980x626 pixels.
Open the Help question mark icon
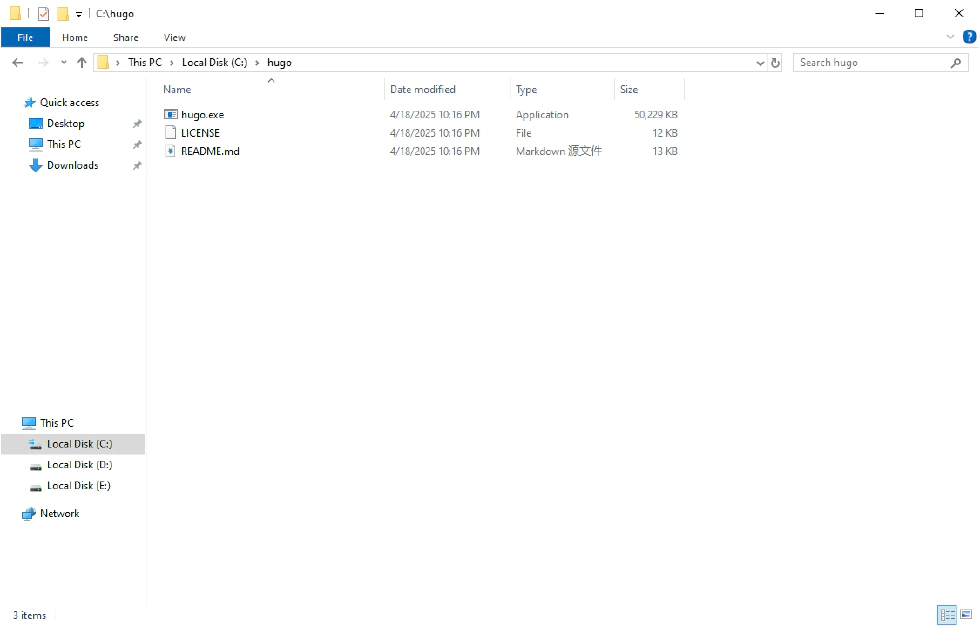[x=968, y=37]
